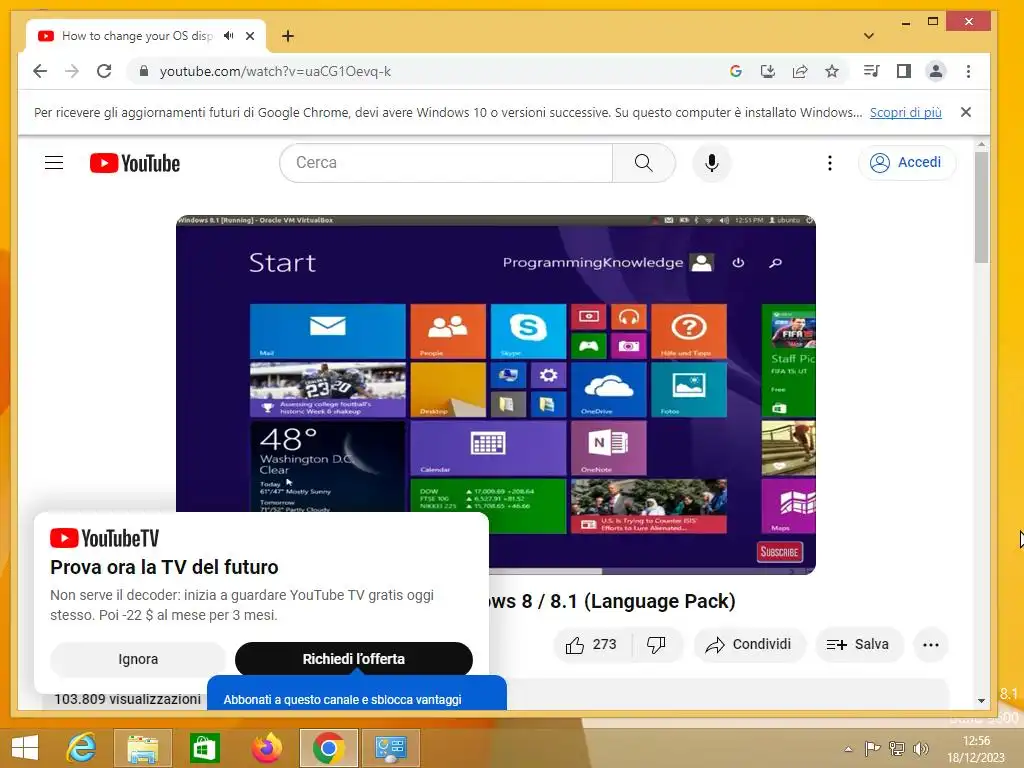Reload the YouTube page

[x=104, y=71]
